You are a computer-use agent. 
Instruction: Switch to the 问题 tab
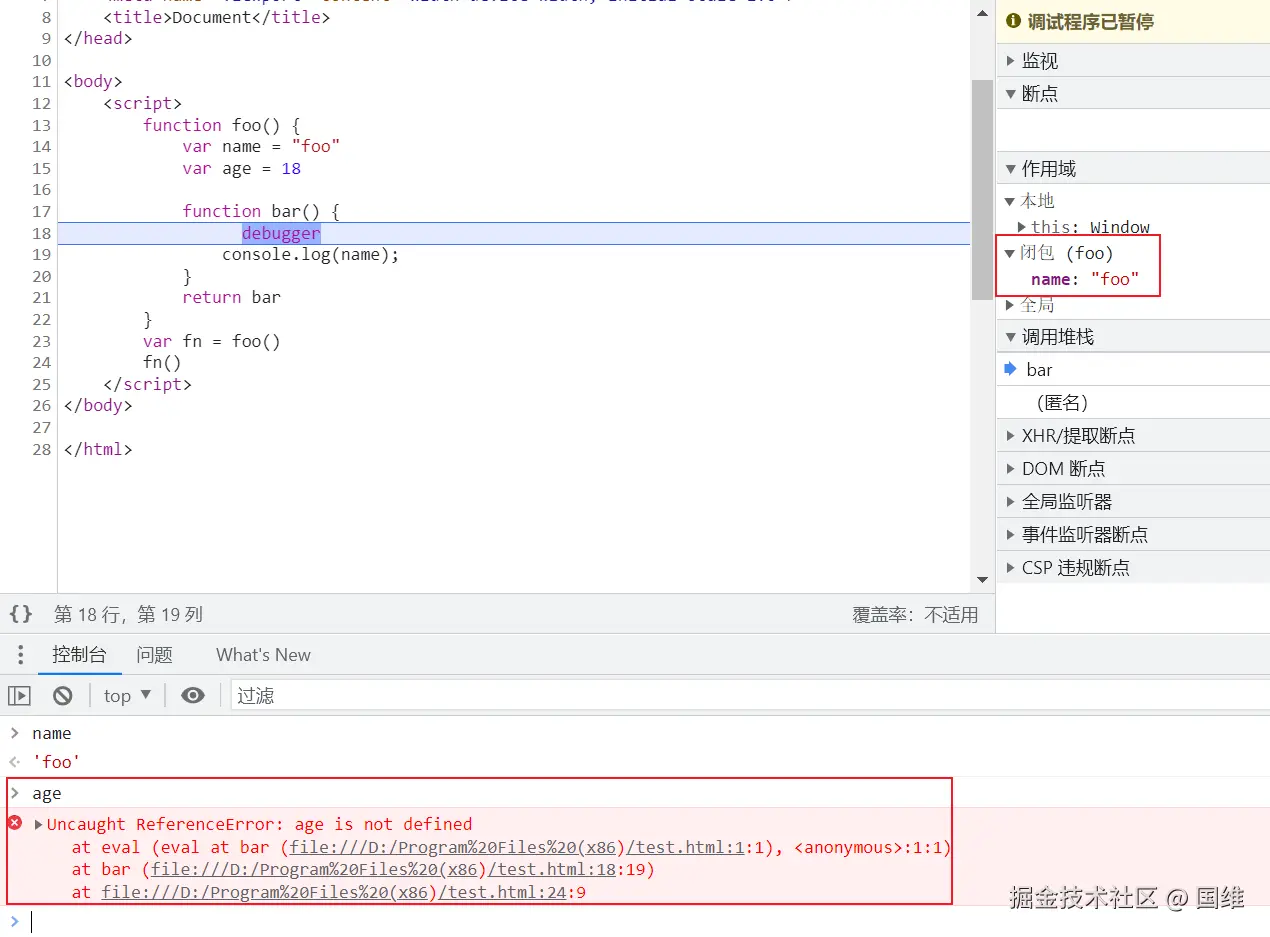[155, 655]
